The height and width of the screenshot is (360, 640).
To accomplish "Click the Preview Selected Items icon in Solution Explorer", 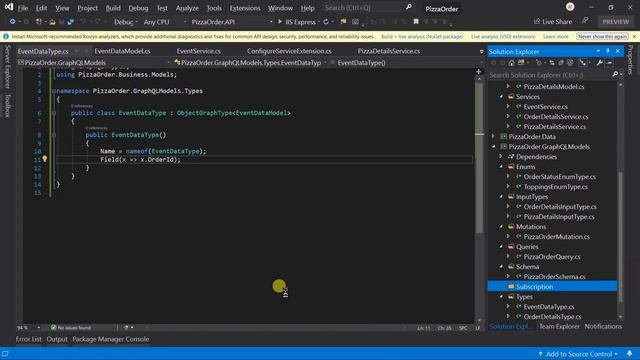I will pos(609,63).
